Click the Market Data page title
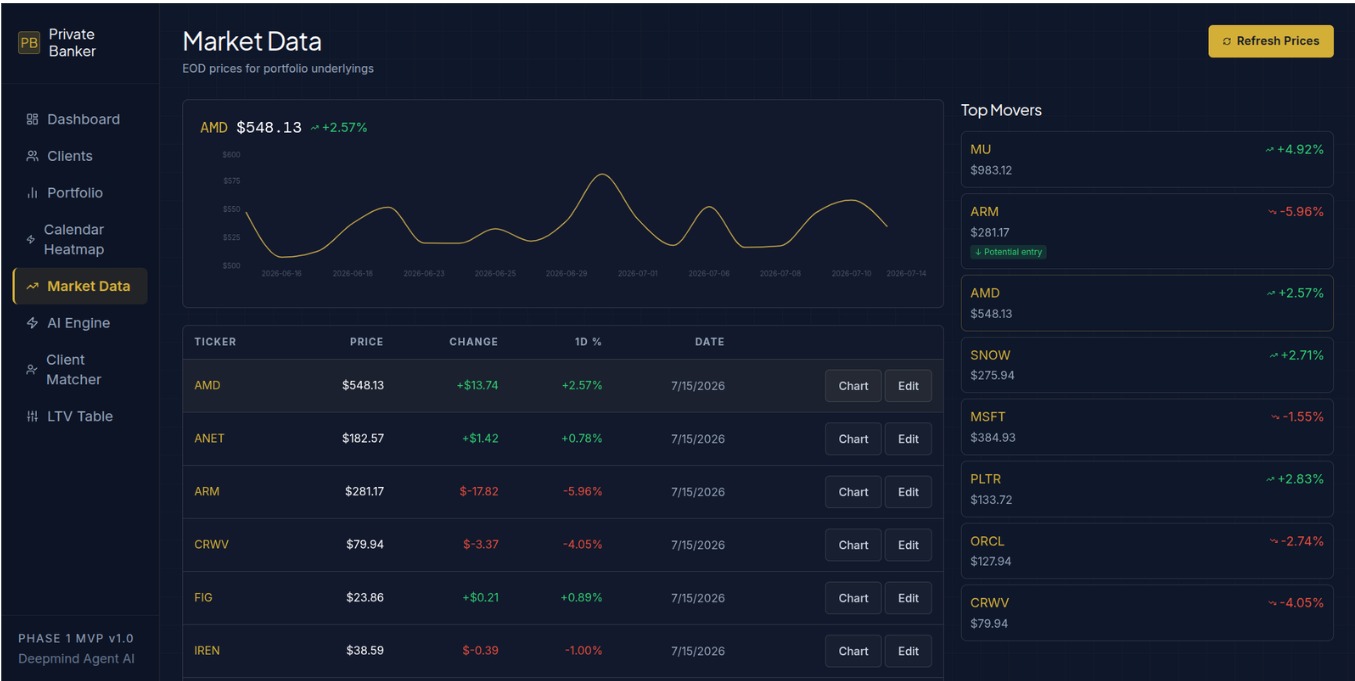Screen dimensions: 1355x681 tap(252, 41)
